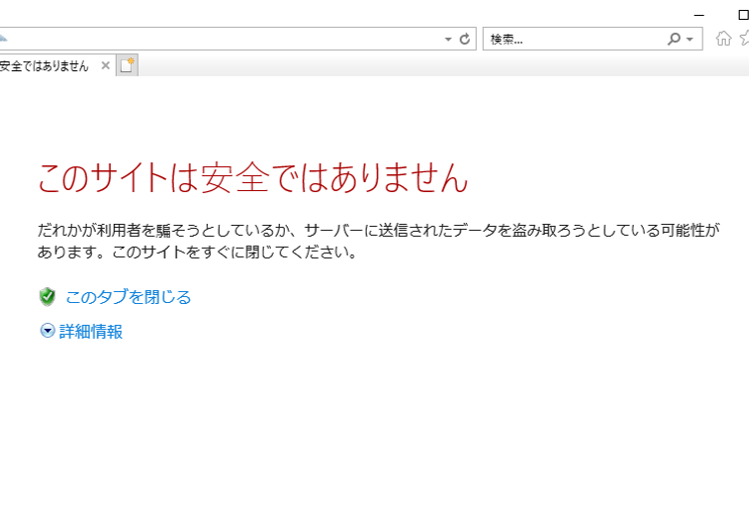This screenshot has width=749, height=523.
Task: Click the refresh page icon
Action: click(465, 39)
